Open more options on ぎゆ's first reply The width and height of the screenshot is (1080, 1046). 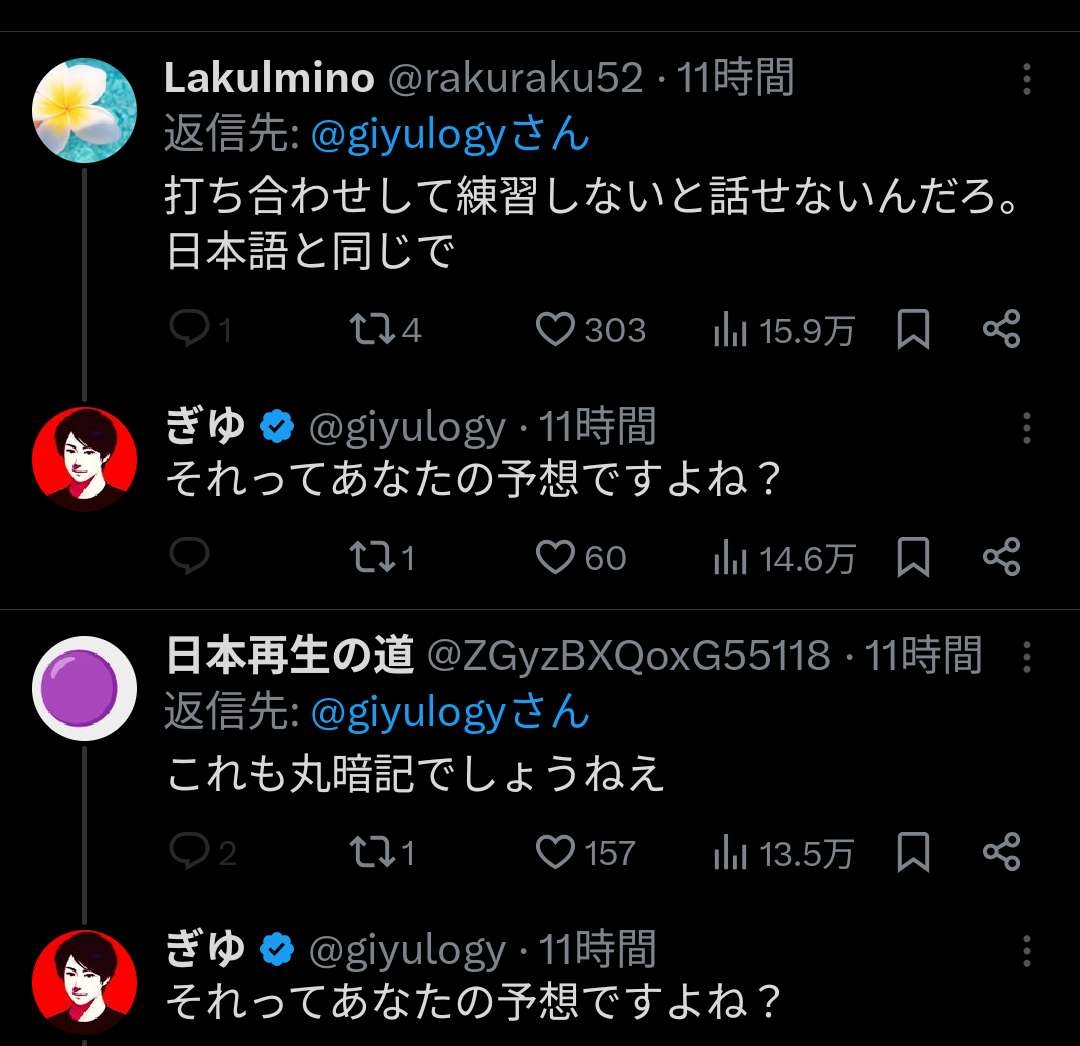point(1026,428)
